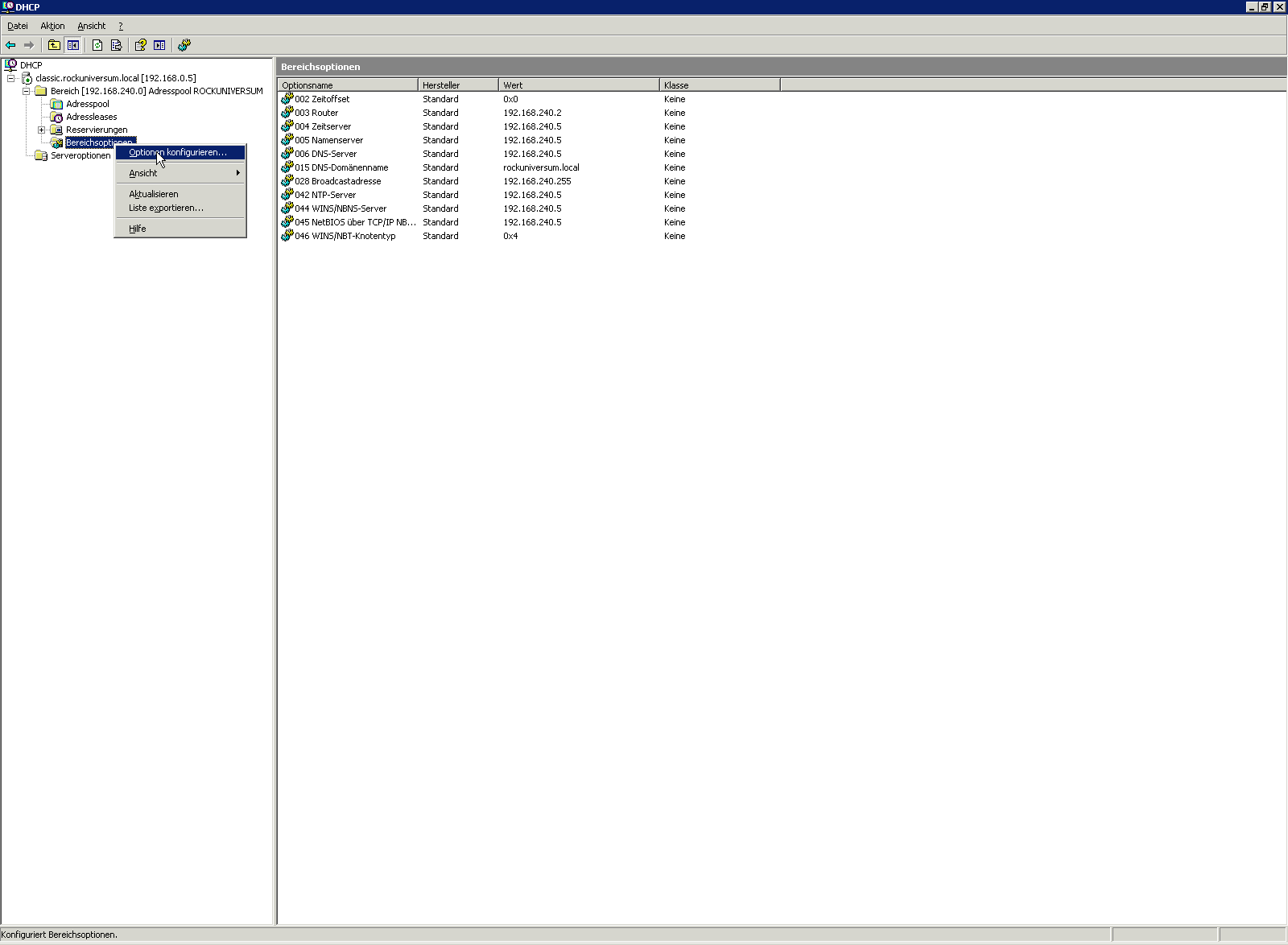Open the ? help menu
1288x945 pixels.
click(x=121, y=26)
